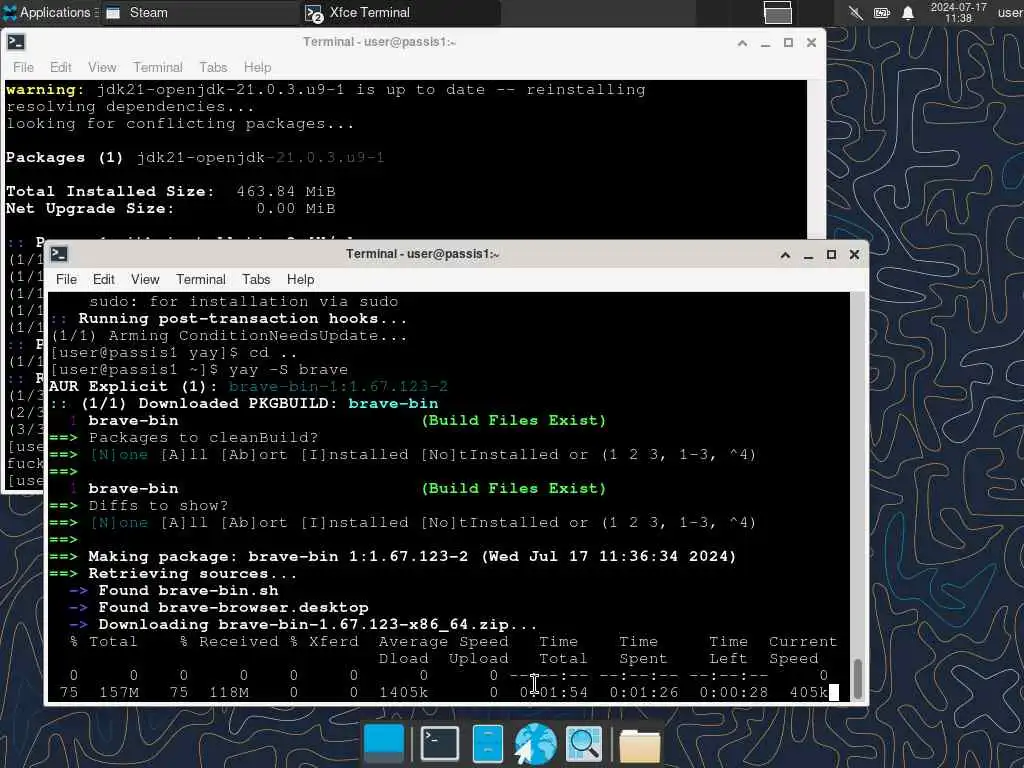The height and width of the screenshot is (768, 1024).
Task: Click 'Retrieving sources...' line
Action: point(193,573)
